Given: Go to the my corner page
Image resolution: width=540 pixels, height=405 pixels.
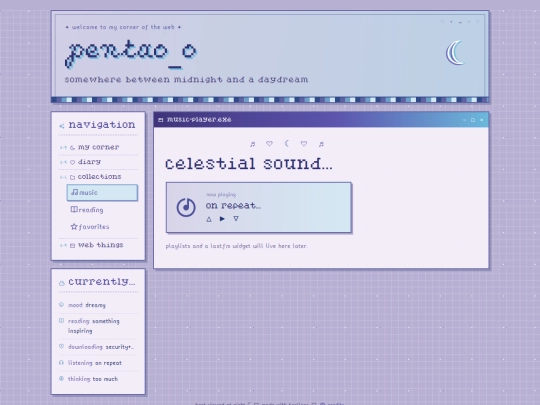Looking at the screenshot, I should pyautogui.click(x=98, y=147).
